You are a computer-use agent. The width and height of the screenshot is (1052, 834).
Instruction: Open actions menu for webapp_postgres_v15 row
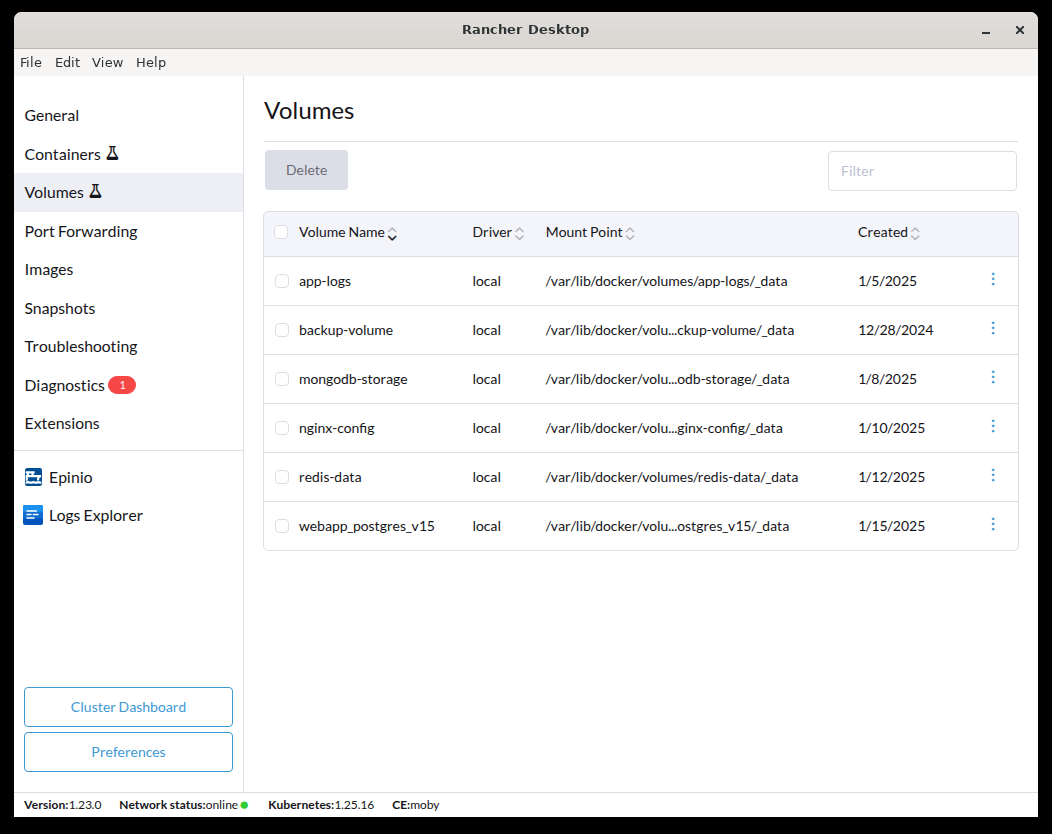(x=993, y=524)
